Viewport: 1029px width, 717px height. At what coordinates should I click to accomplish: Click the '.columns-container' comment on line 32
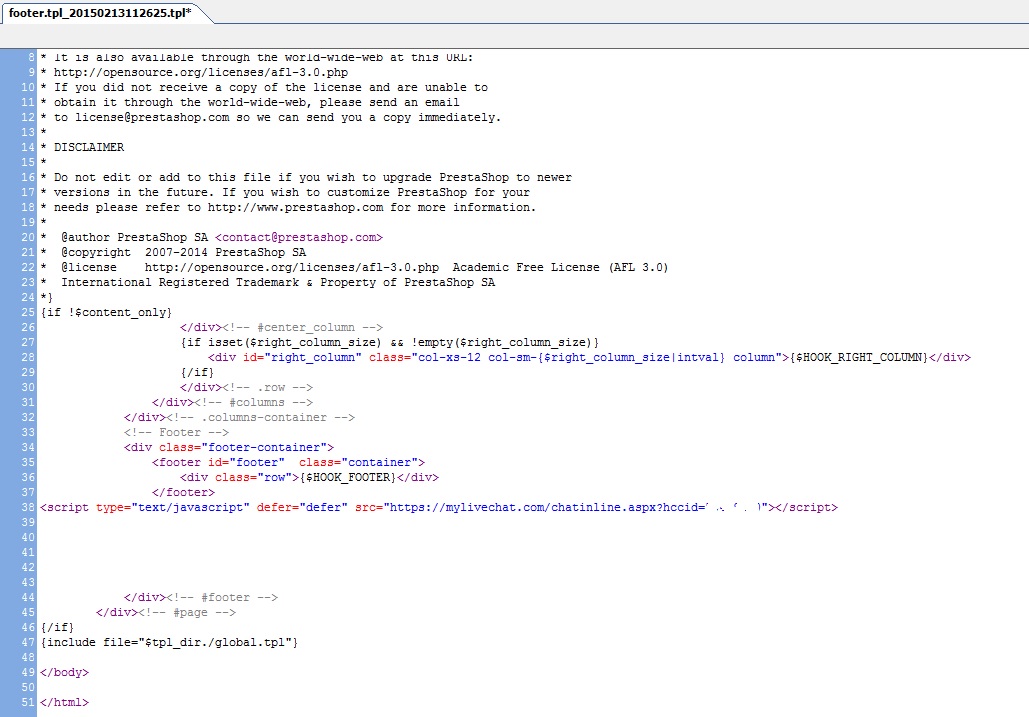click(261, 417)
